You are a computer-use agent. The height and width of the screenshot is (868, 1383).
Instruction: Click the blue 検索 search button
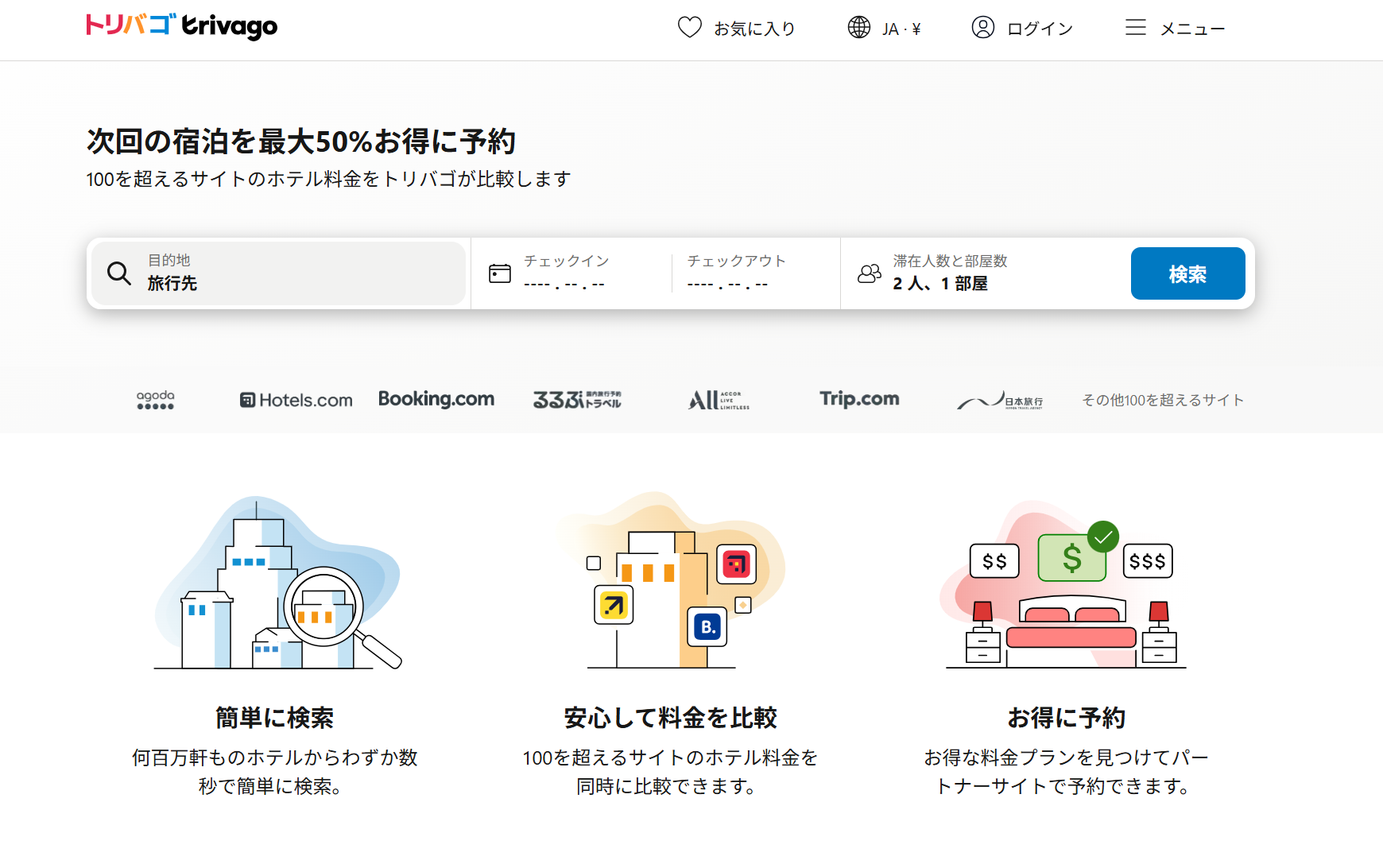[x=1187, y=273]
